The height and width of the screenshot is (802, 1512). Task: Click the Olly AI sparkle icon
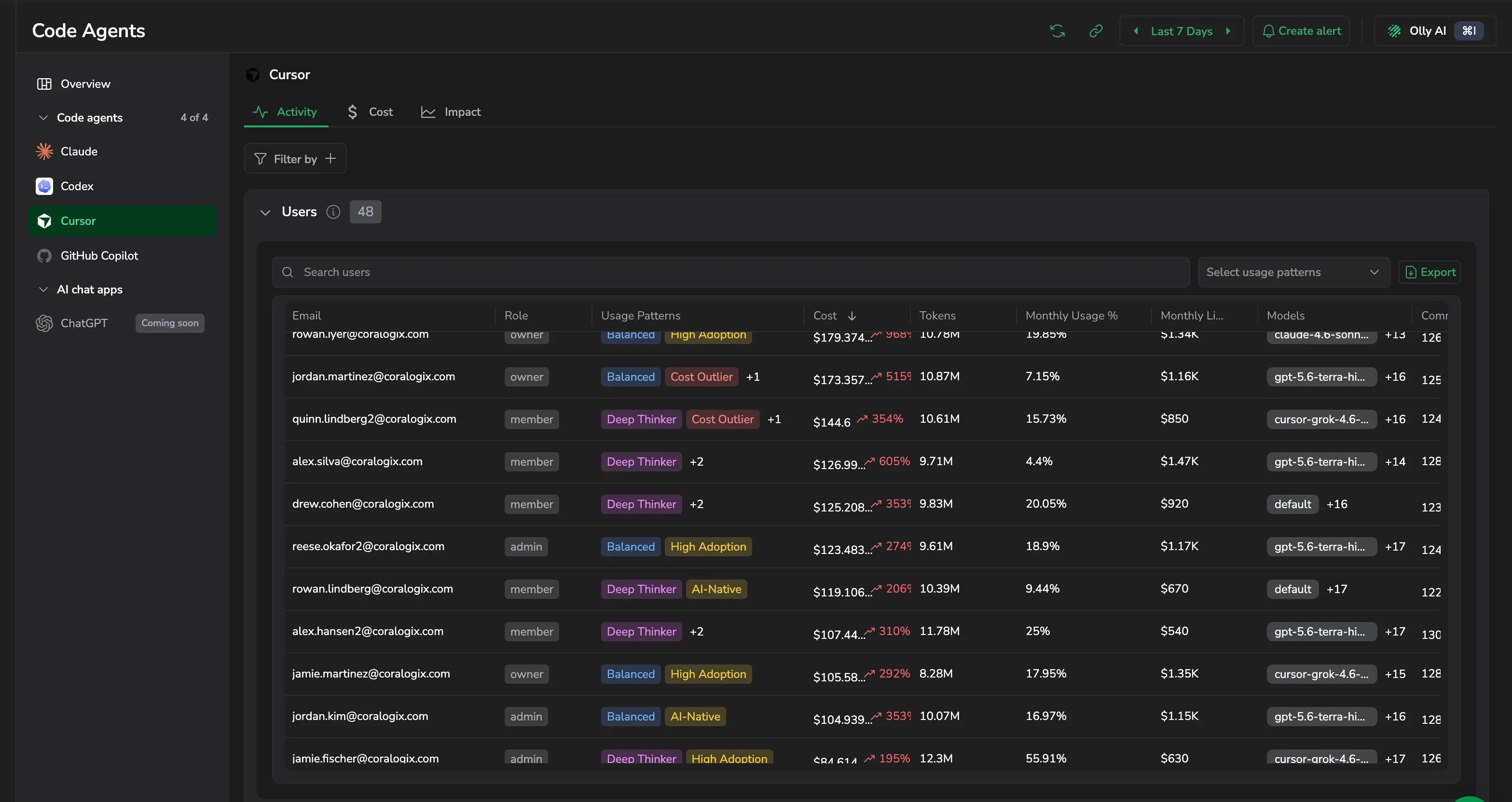(1394, 31)
